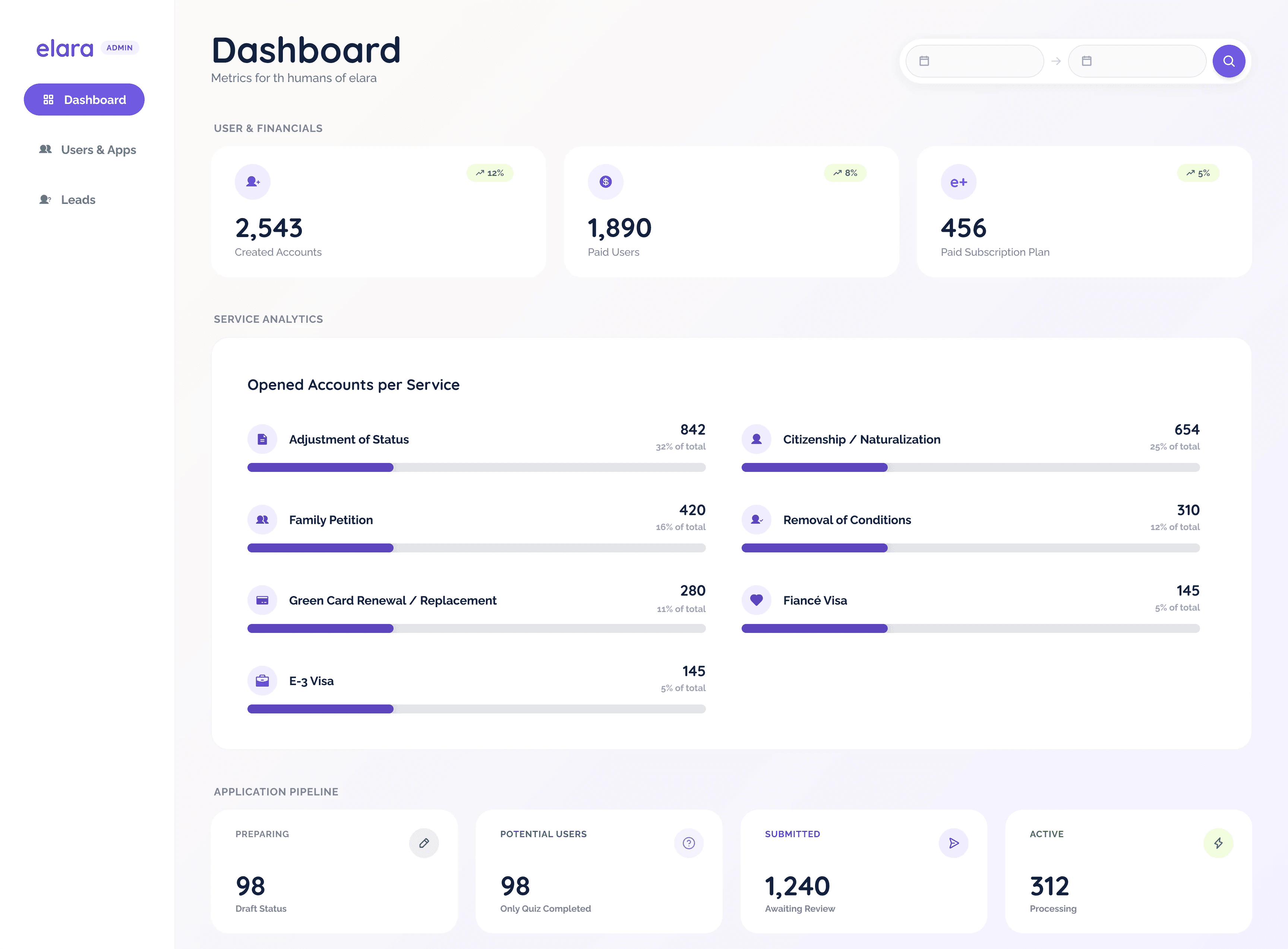
Task: Click the Opened Accounts per Service heading
Action: (353, 385)
